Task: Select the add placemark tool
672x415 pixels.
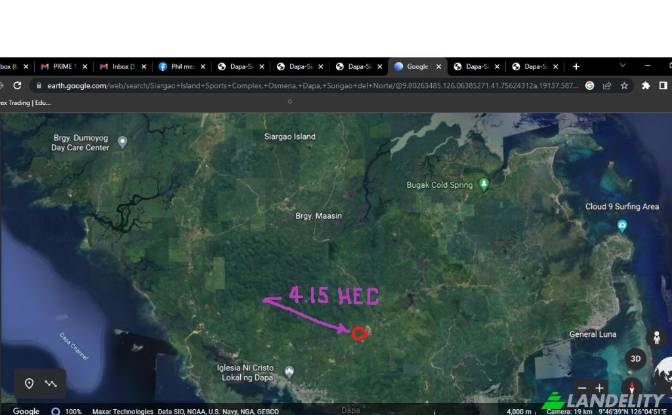Action: coord(29,383)
